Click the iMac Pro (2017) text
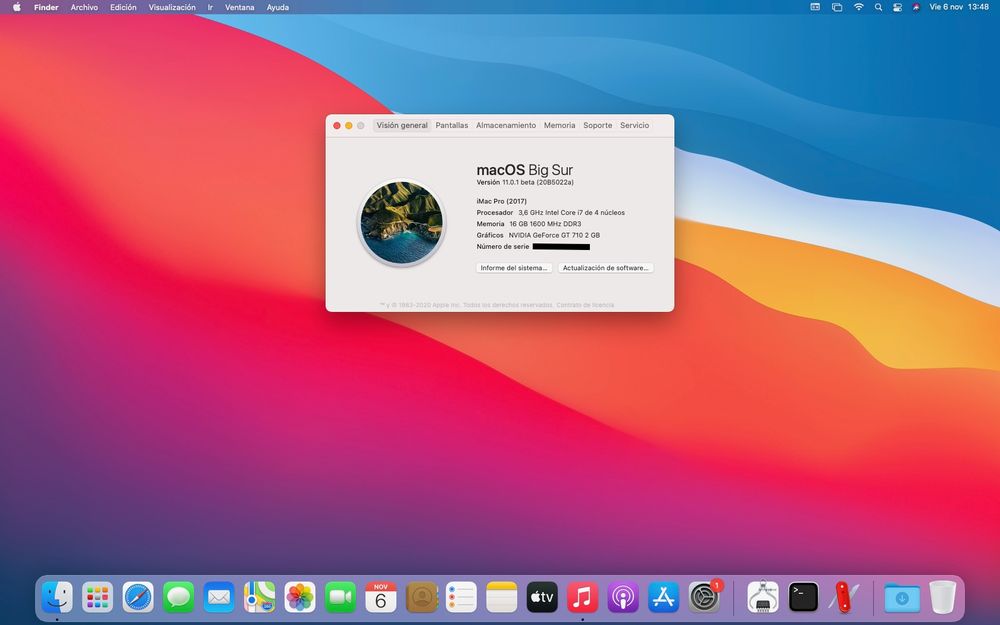 click(x=501, y=201)
